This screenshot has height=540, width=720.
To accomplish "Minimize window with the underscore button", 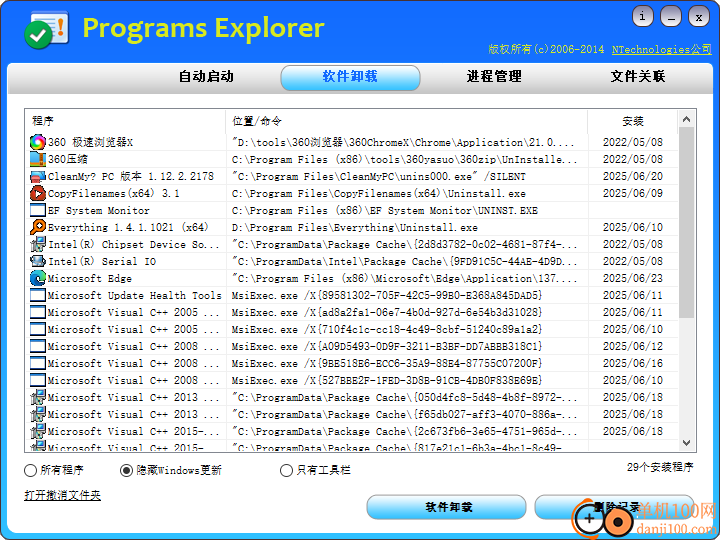I will [671, 17].
